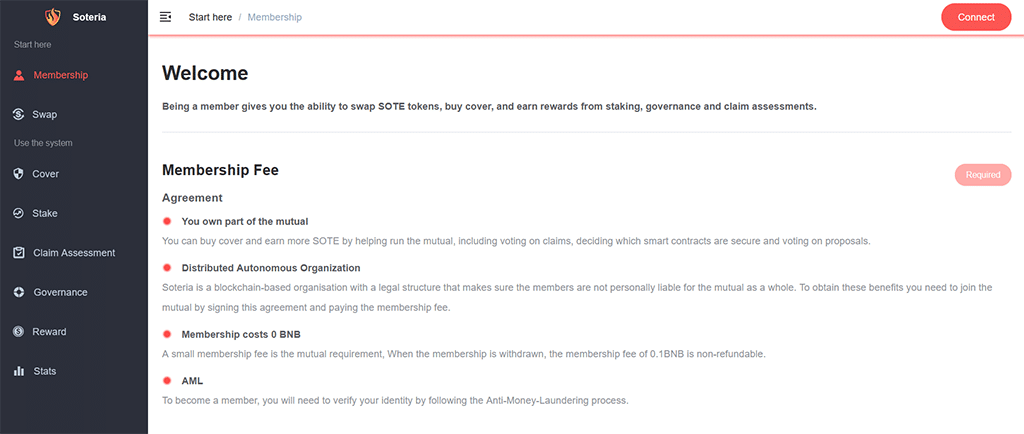Click the Reward dollar coin icon
The image size is (1024, 434).
[x=19, y=332]
